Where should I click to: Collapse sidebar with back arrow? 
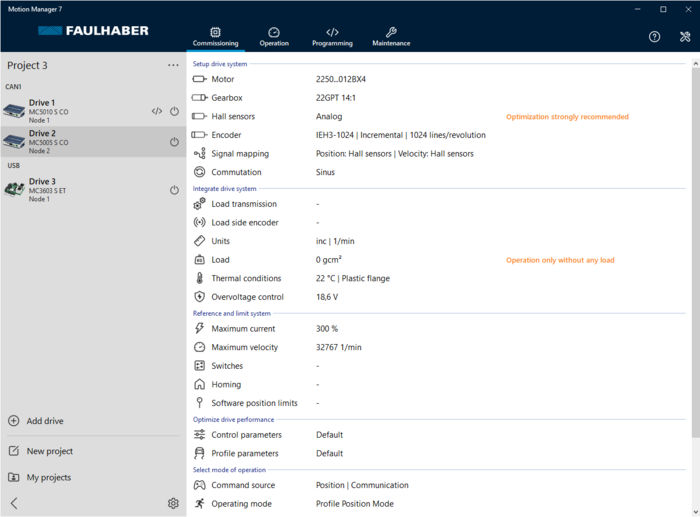pyautogui.click(x=14, y=503)
